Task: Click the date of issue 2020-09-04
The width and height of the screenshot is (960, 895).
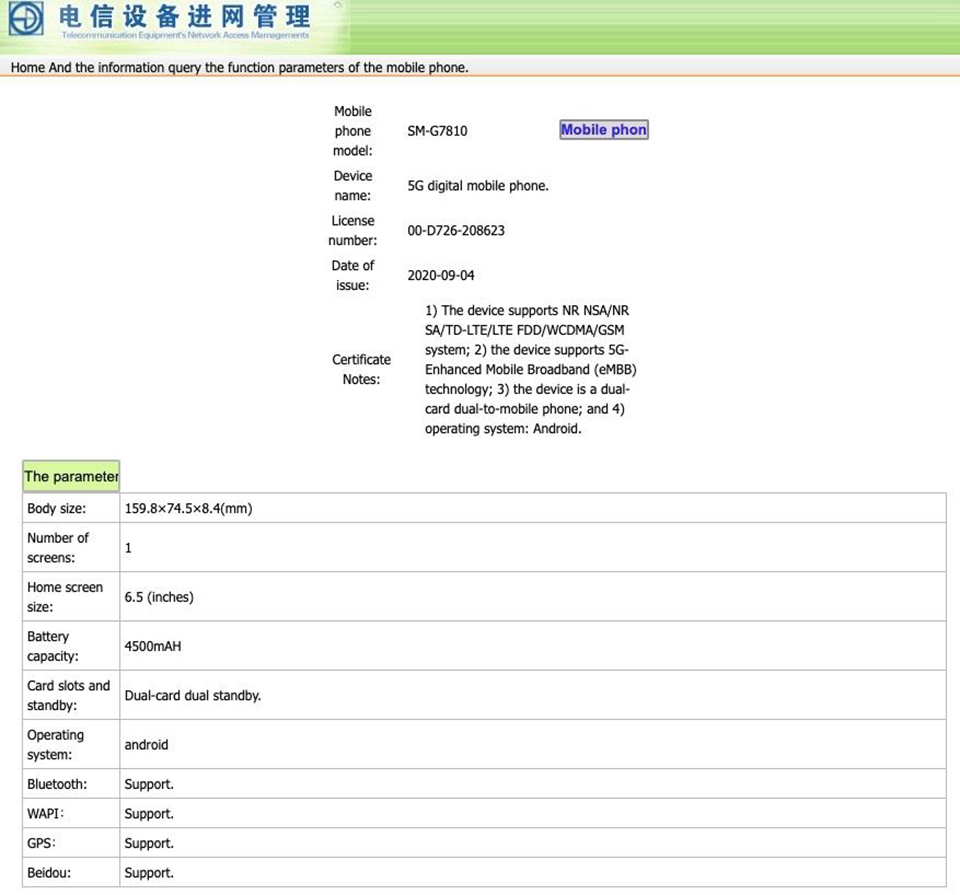Action: (x=441, y=275)
